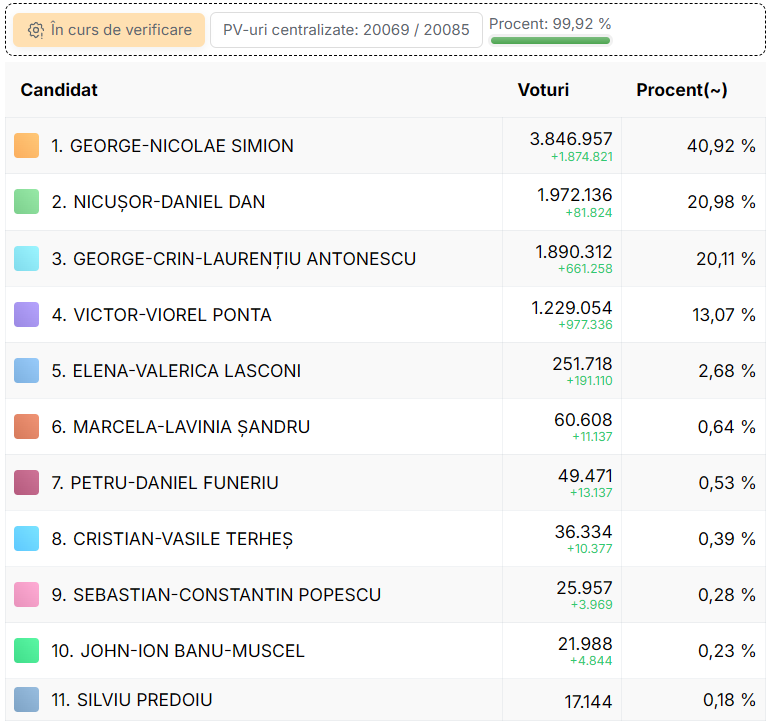Click Simion's vote count 3.846.957
Screen dimensions: 774x726
pyautogui.click(x=571, y=139)
